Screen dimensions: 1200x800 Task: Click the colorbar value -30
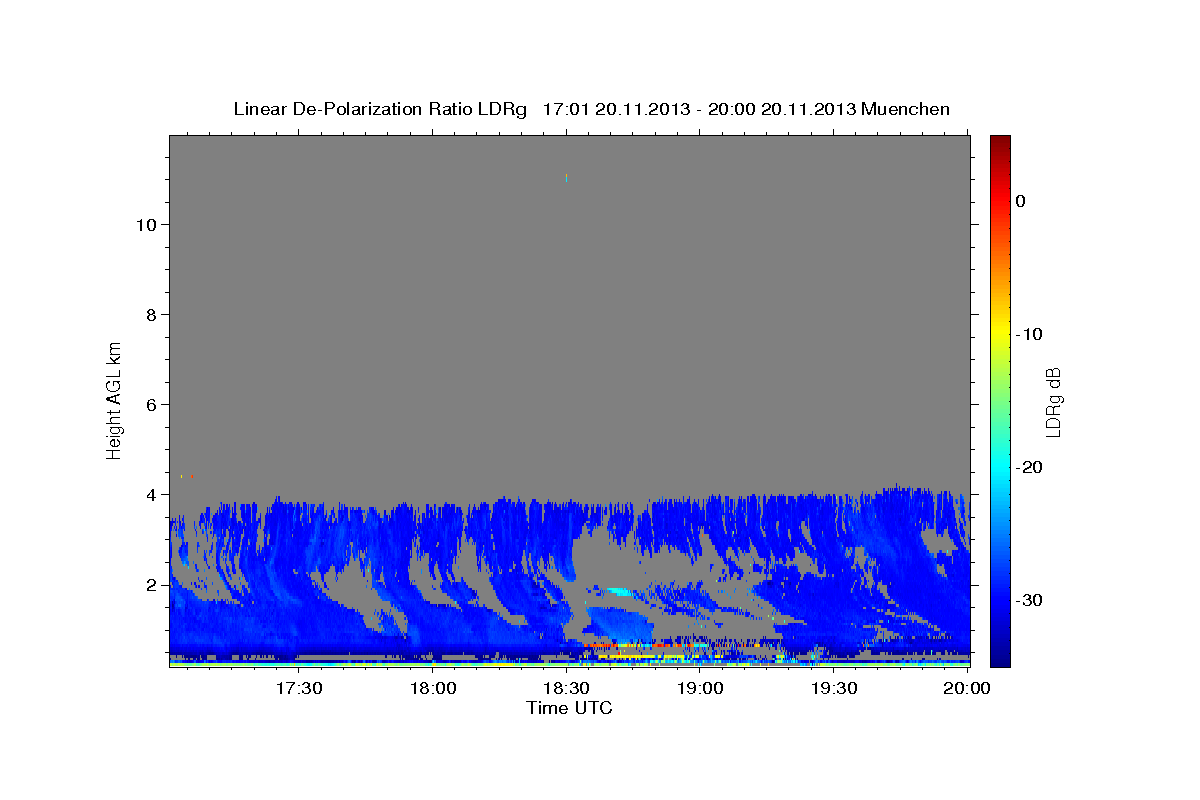click(1029, 600)
